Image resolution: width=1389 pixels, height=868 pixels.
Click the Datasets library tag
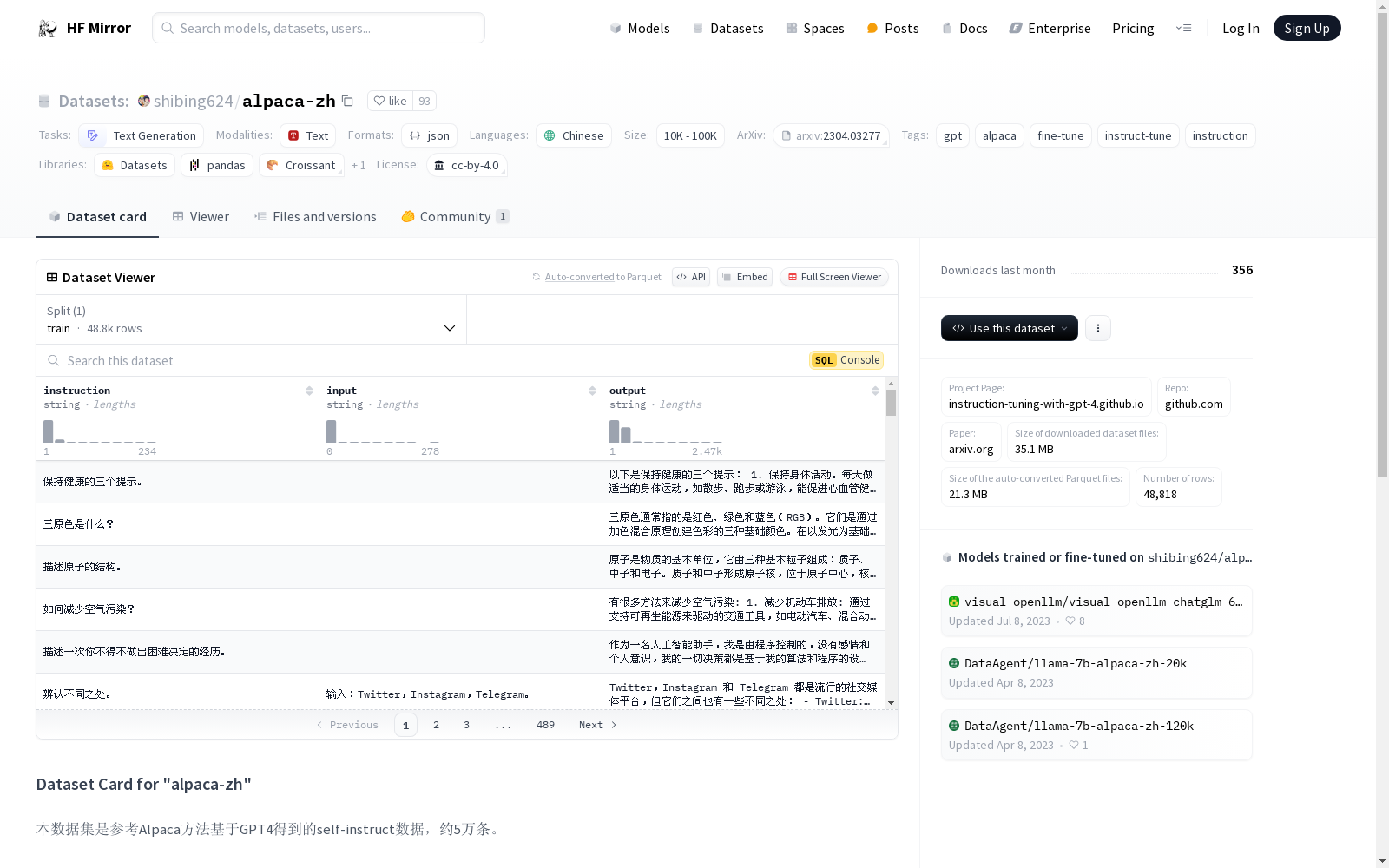[135, 165]
